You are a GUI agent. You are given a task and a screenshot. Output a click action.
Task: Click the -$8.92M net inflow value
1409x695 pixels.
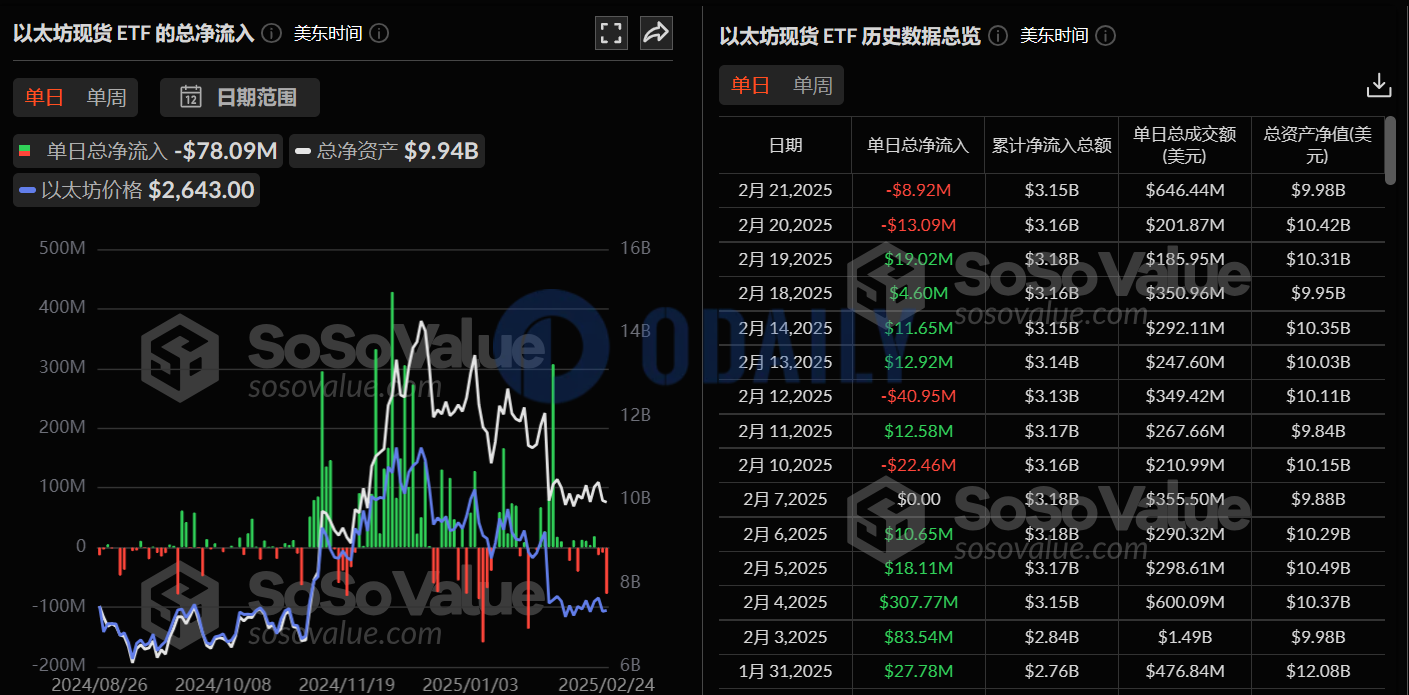[918, 190]
